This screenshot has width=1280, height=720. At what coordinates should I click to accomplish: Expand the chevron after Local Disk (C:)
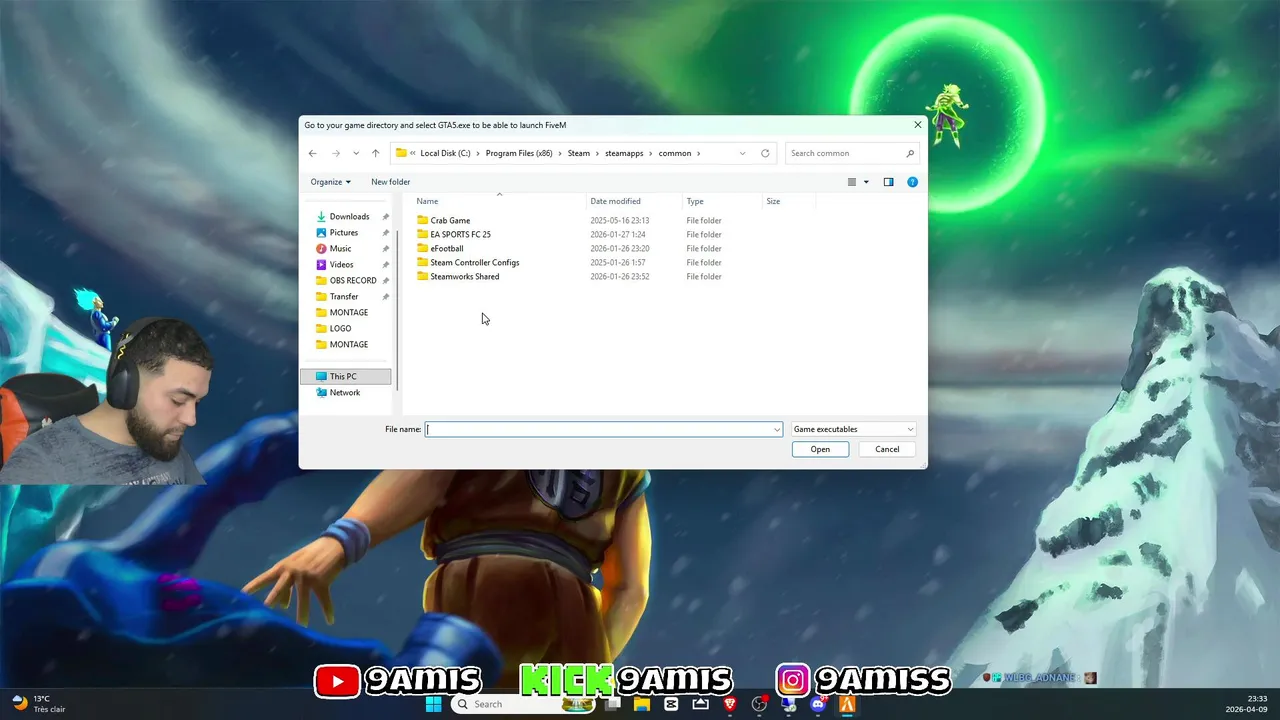coord(477,153)
